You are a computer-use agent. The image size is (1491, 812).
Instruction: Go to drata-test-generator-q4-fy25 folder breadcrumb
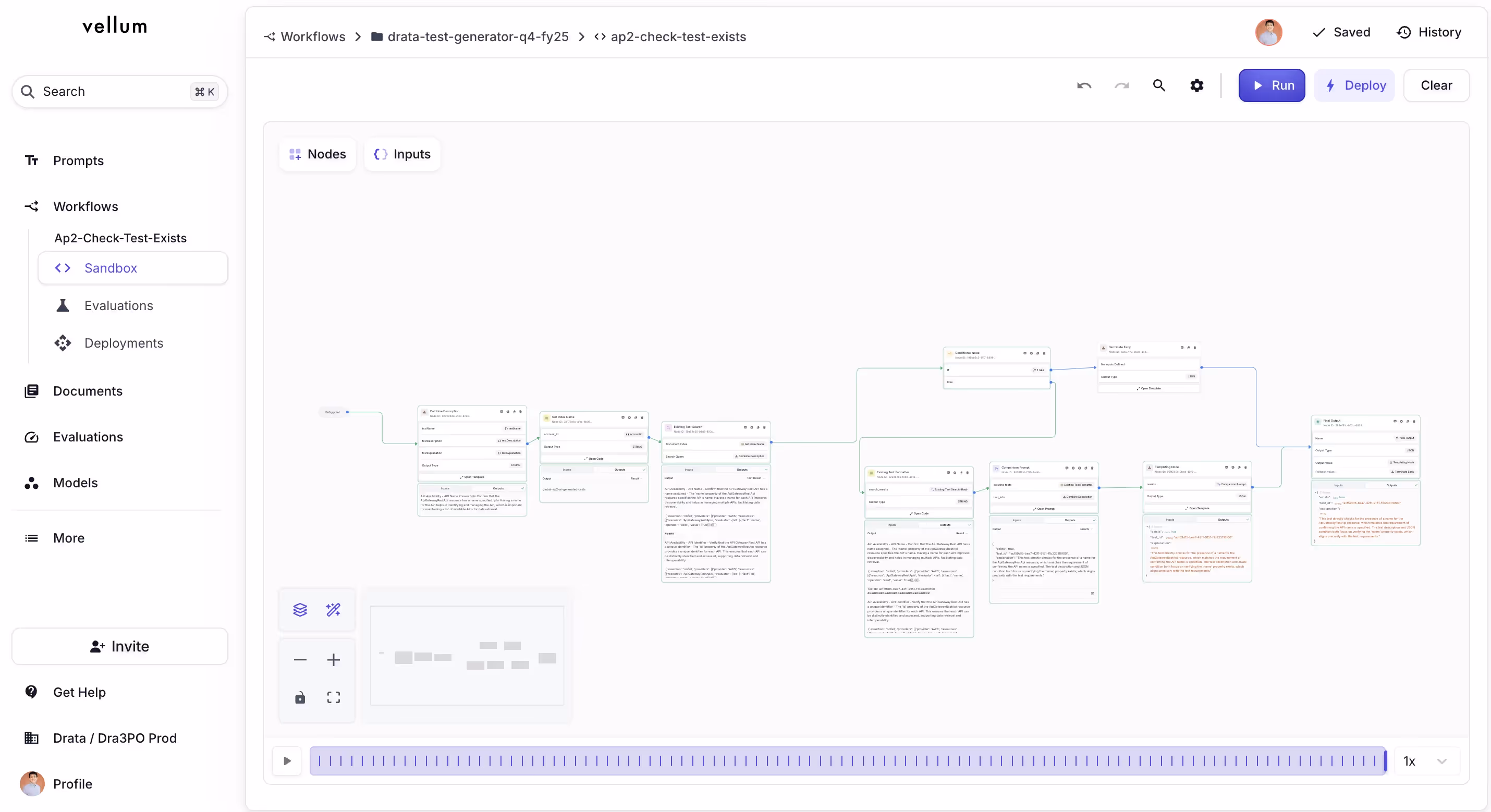(478, 36)
